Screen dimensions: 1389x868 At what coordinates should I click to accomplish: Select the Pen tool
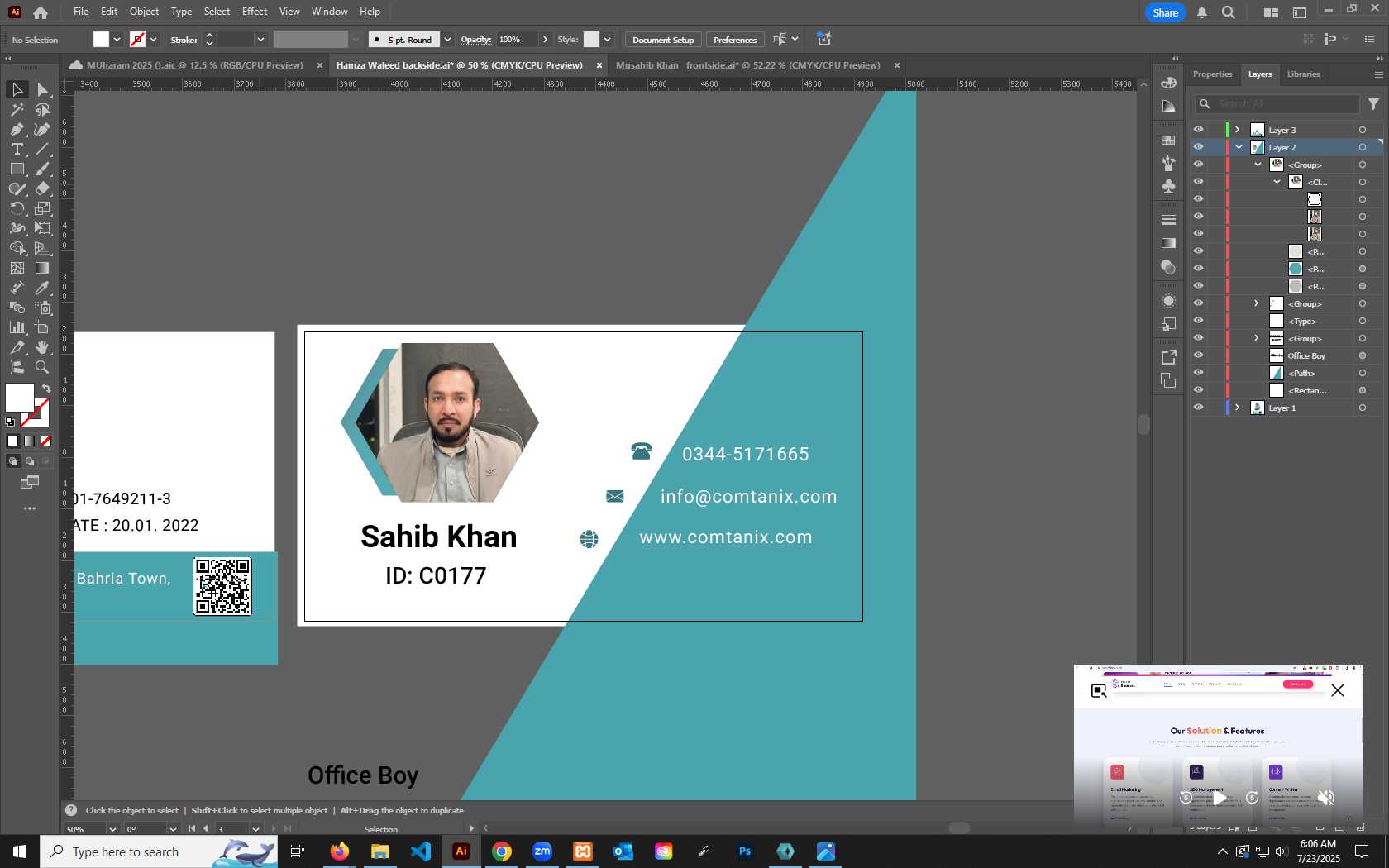(17, 129)
